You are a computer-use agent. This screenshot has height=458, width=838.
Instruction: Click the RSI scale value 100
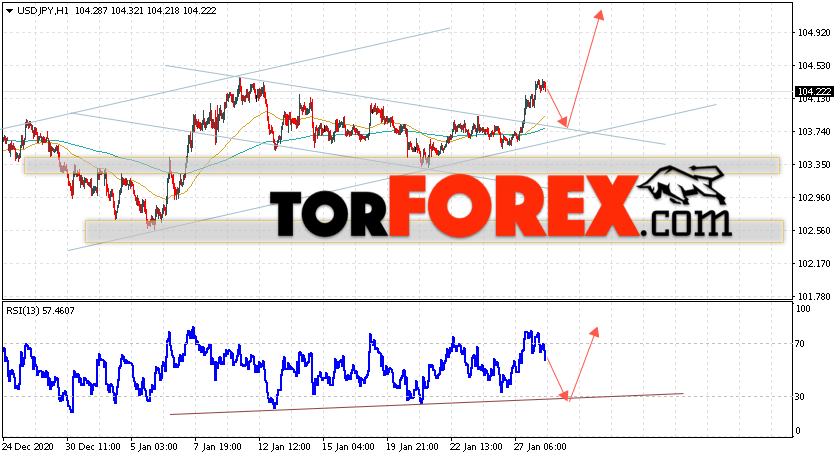tap(803, 309)
